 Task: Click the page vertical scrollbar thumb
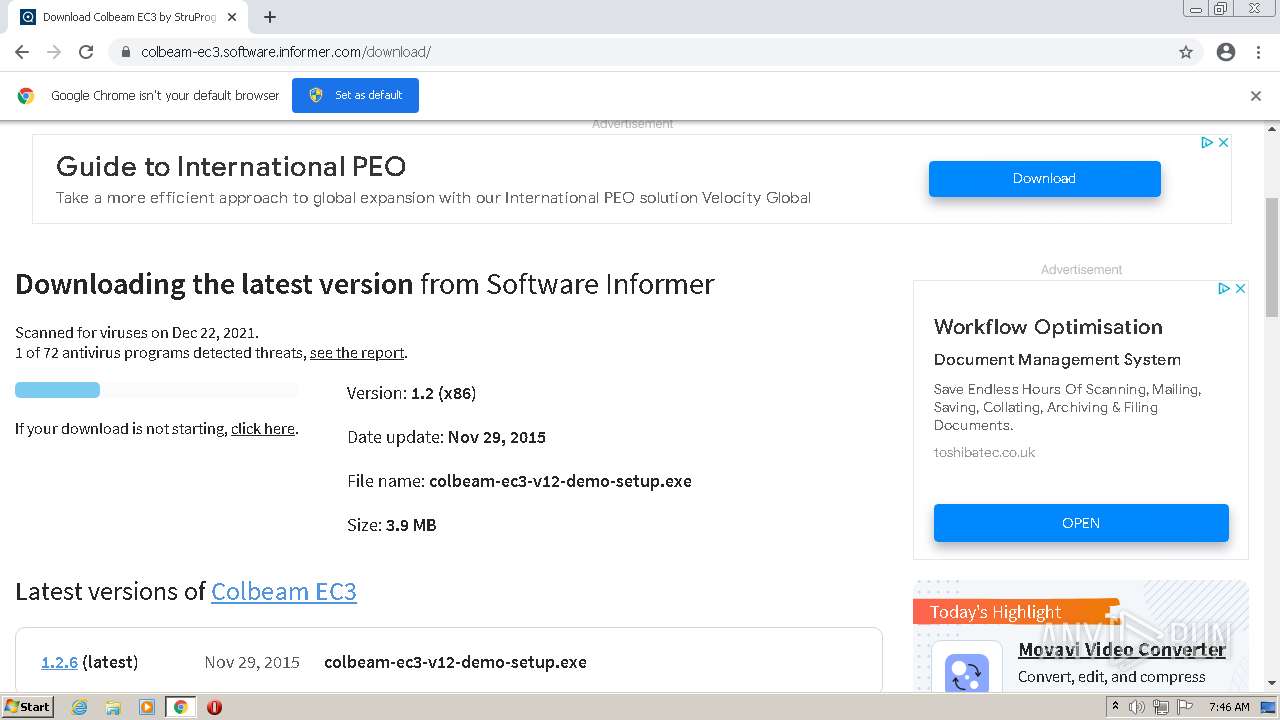pos(1272,258)
